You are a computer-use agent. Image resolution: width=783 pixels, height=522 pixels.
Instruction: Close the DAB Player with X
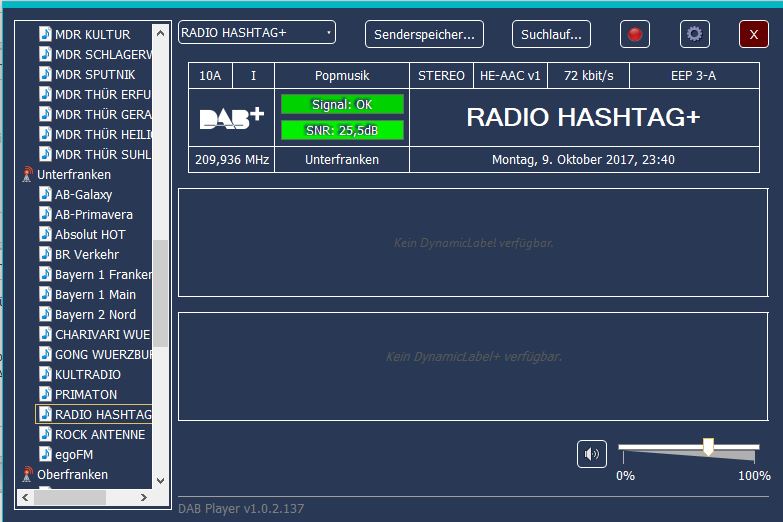(753, 34)
